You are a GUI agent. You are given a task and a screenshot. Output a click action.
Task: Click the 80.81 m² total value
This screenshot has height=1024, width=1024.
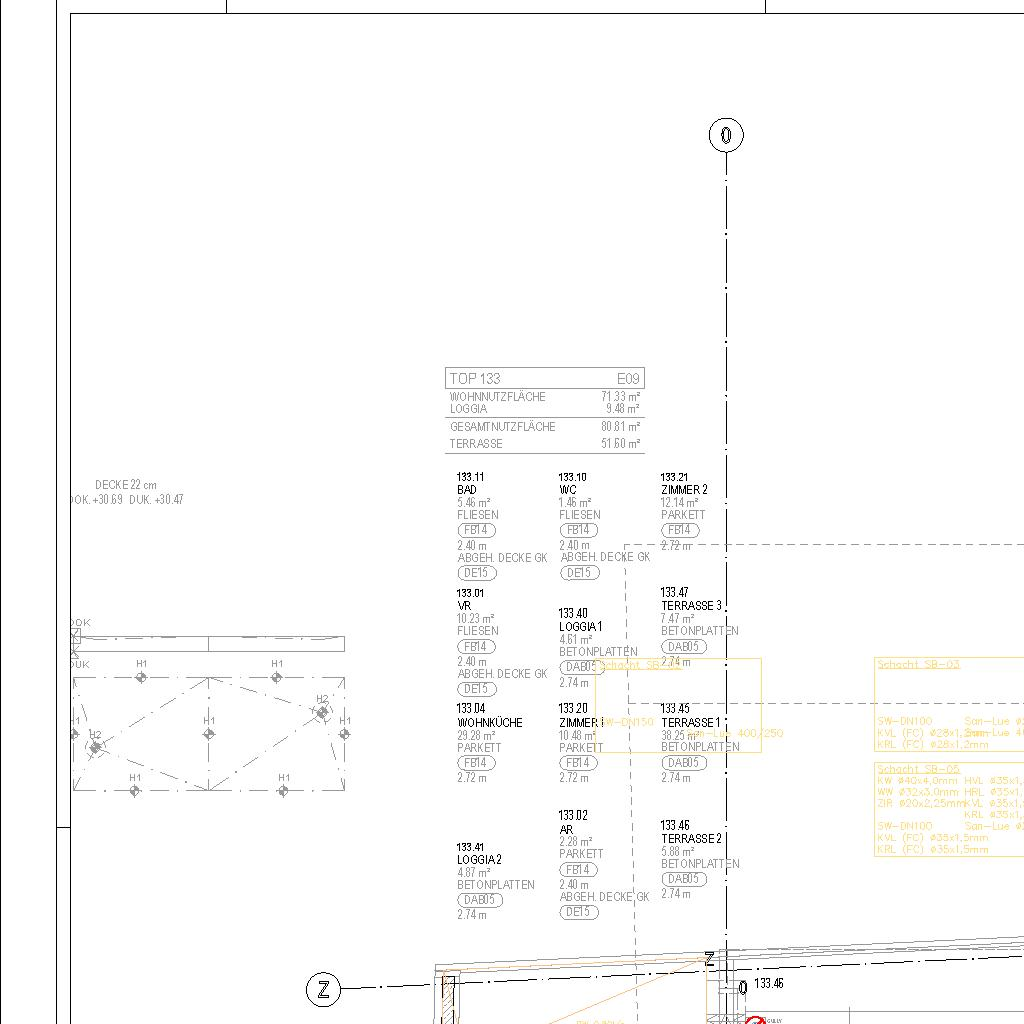620,426
